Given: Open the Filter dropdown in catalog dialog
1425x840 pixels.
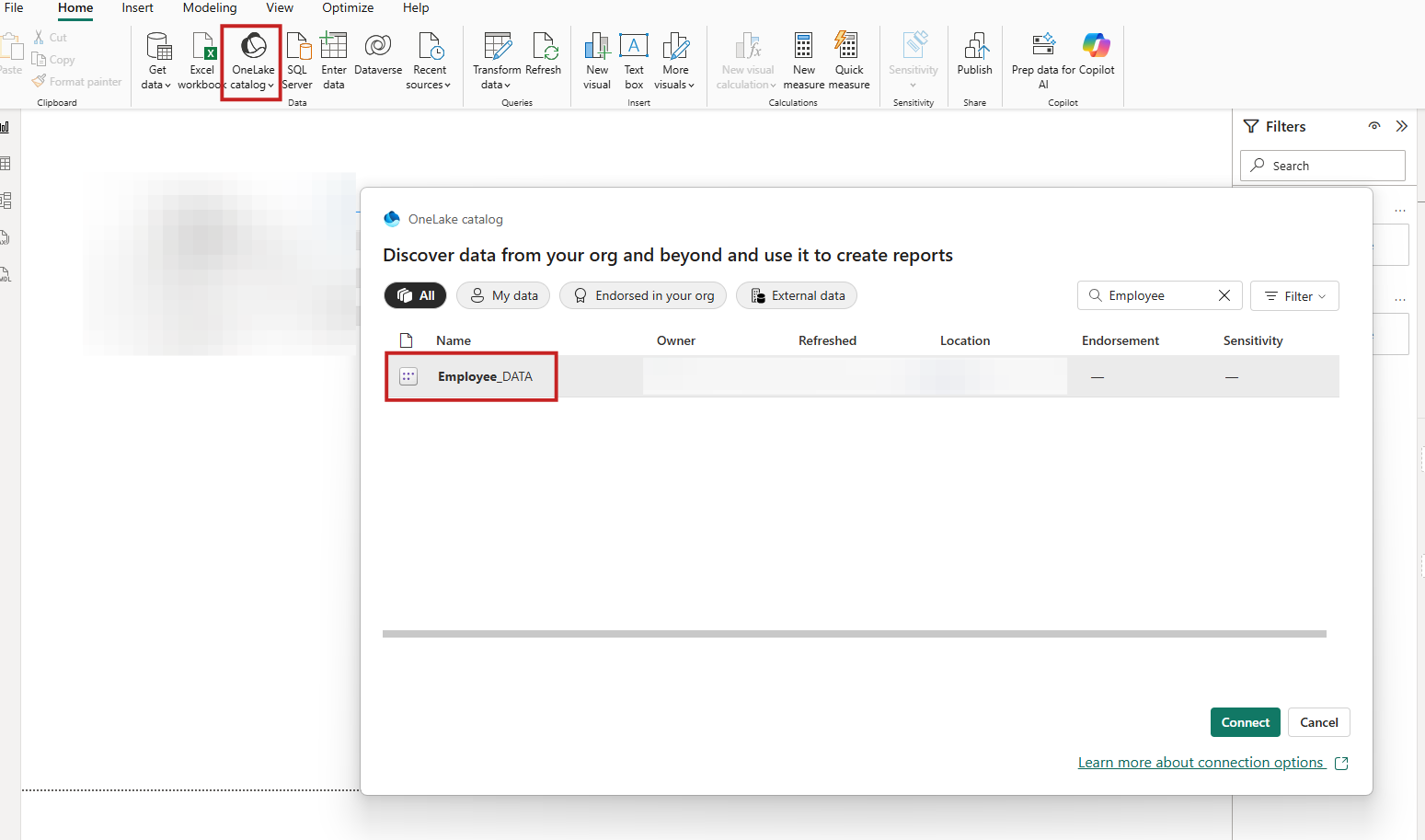Looking at the screenshot, I should [x=1294, y=295].
